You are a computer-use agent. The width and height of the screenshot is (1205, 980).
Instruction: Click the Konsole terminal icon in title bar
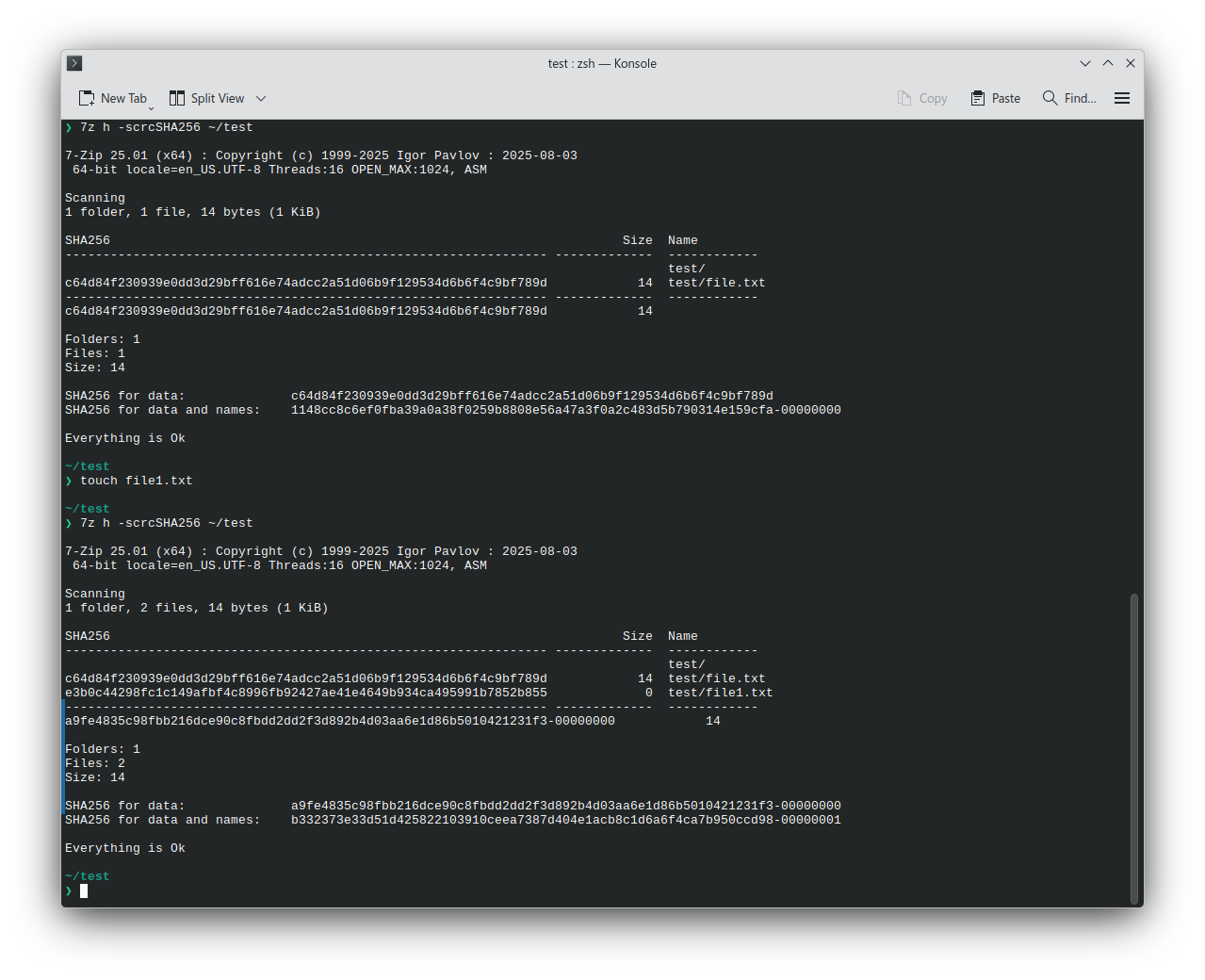point(74,63)
